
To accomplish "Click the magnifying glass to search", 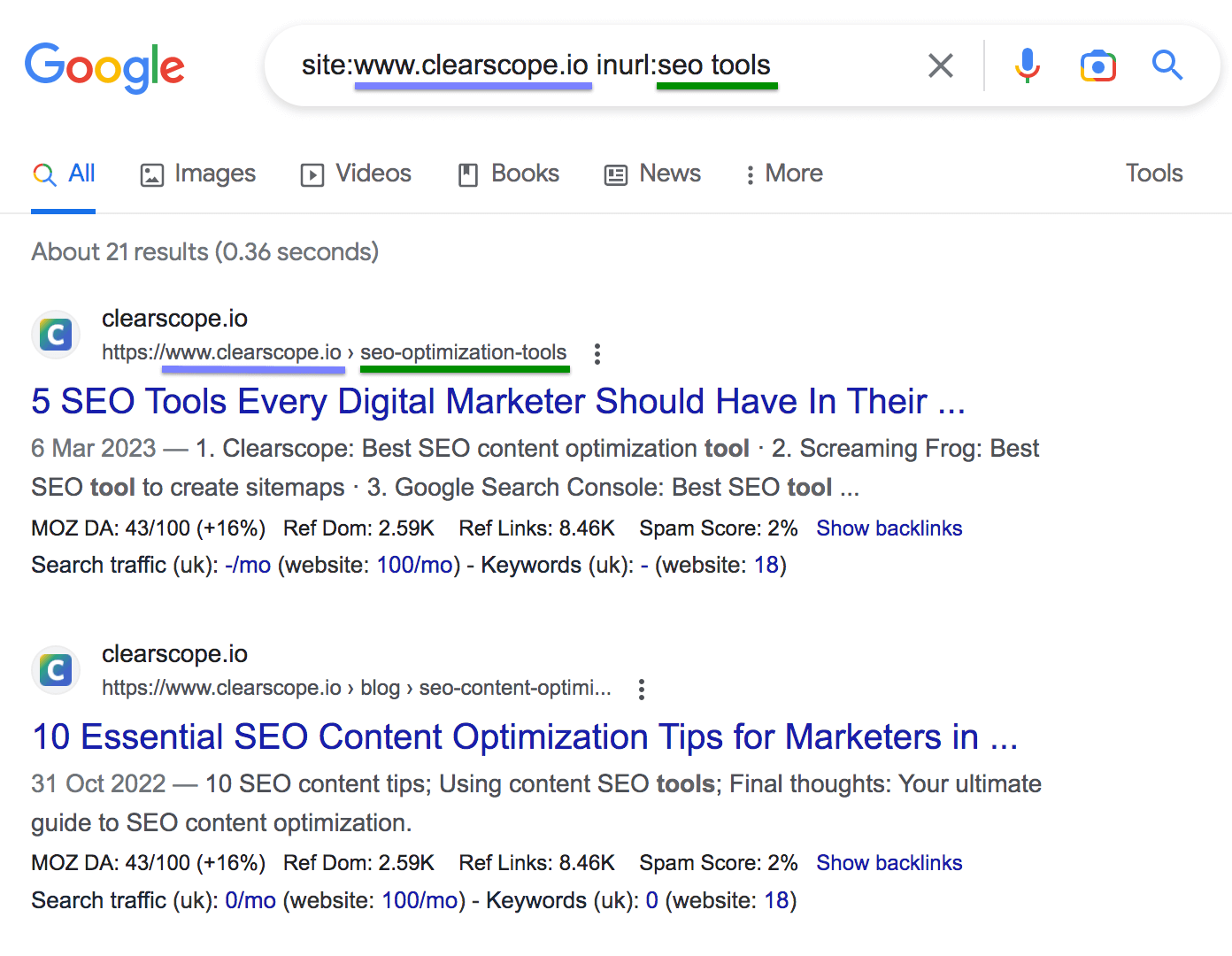I will pos(1167,66).
